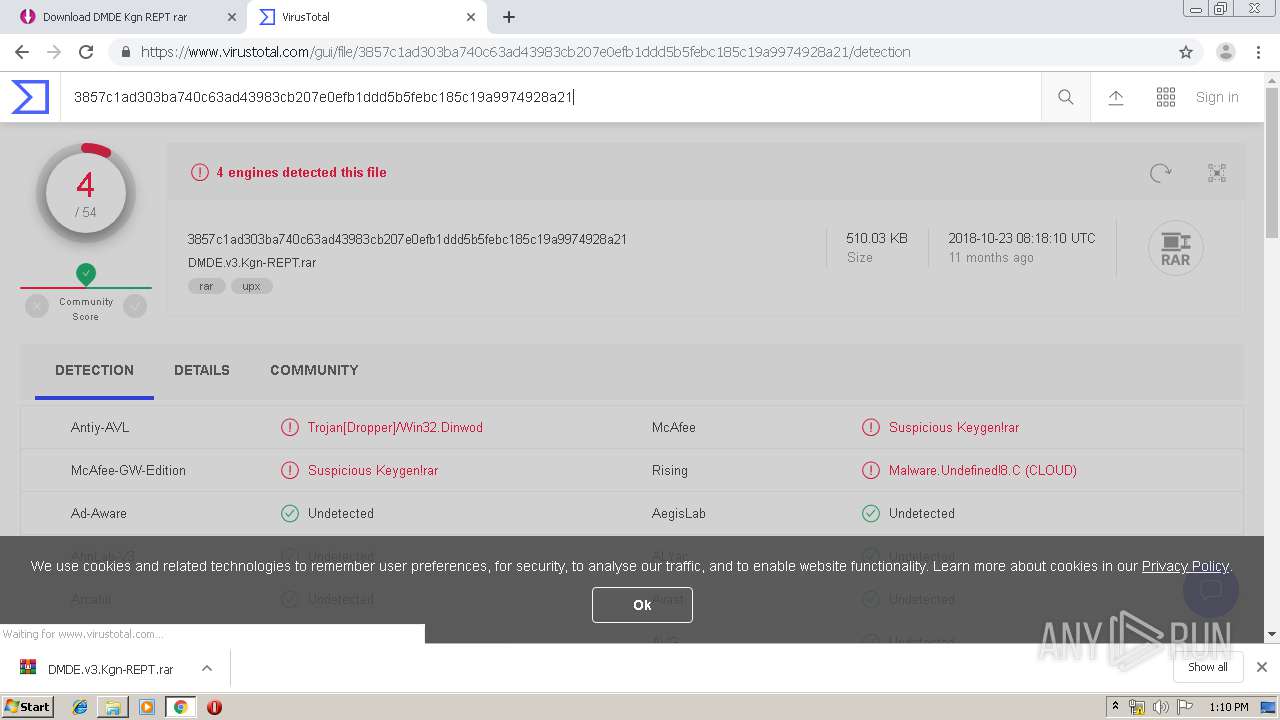Click the file hash text in summary
The width and height of the screenshot is (1280, 720).
tap(407, 239)
